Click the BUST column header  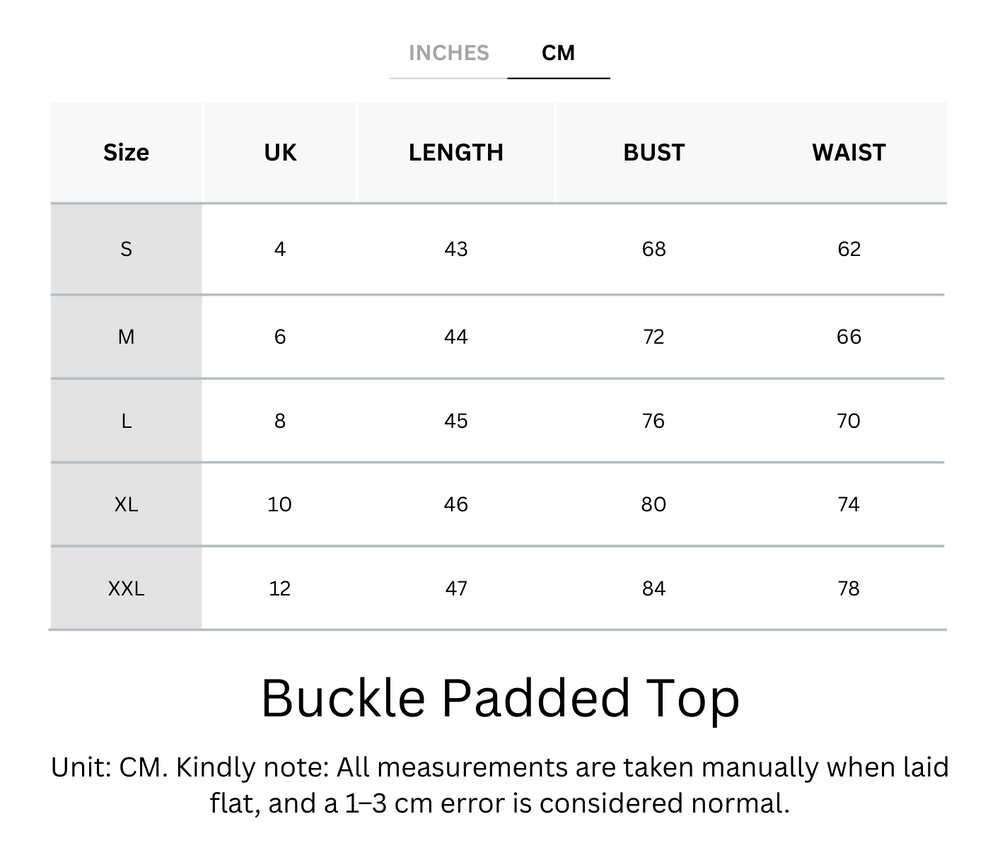tap(653, 152)
